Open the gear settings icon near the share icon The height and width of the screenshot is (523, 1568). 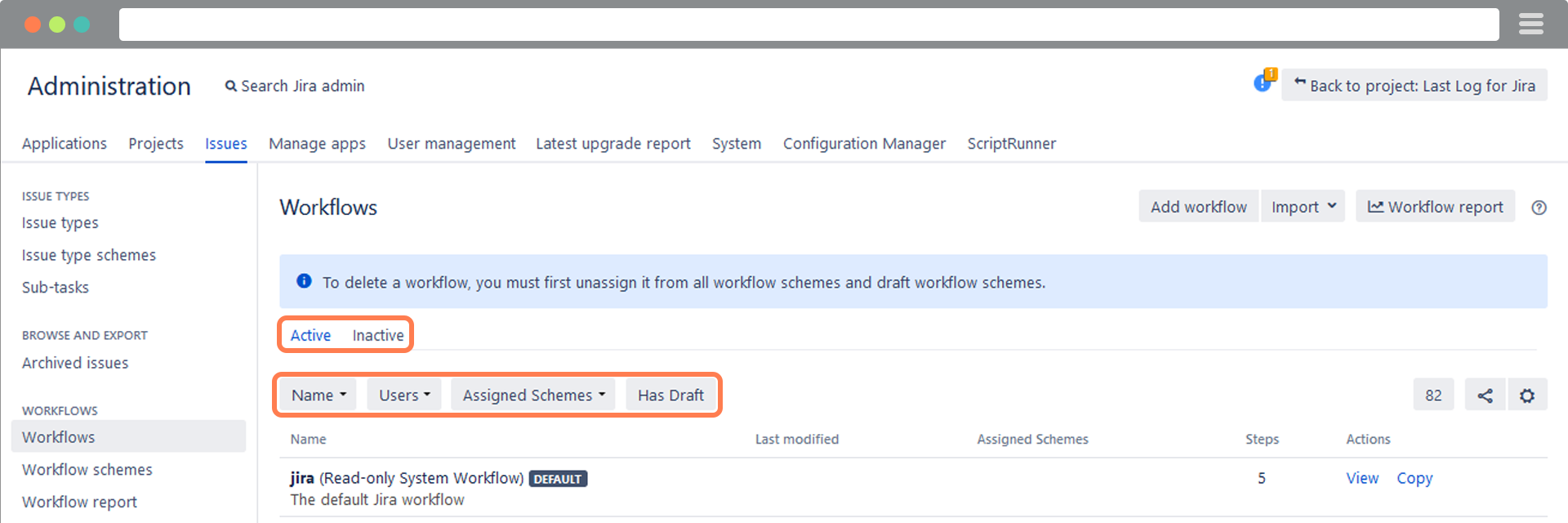point(1527,395)
